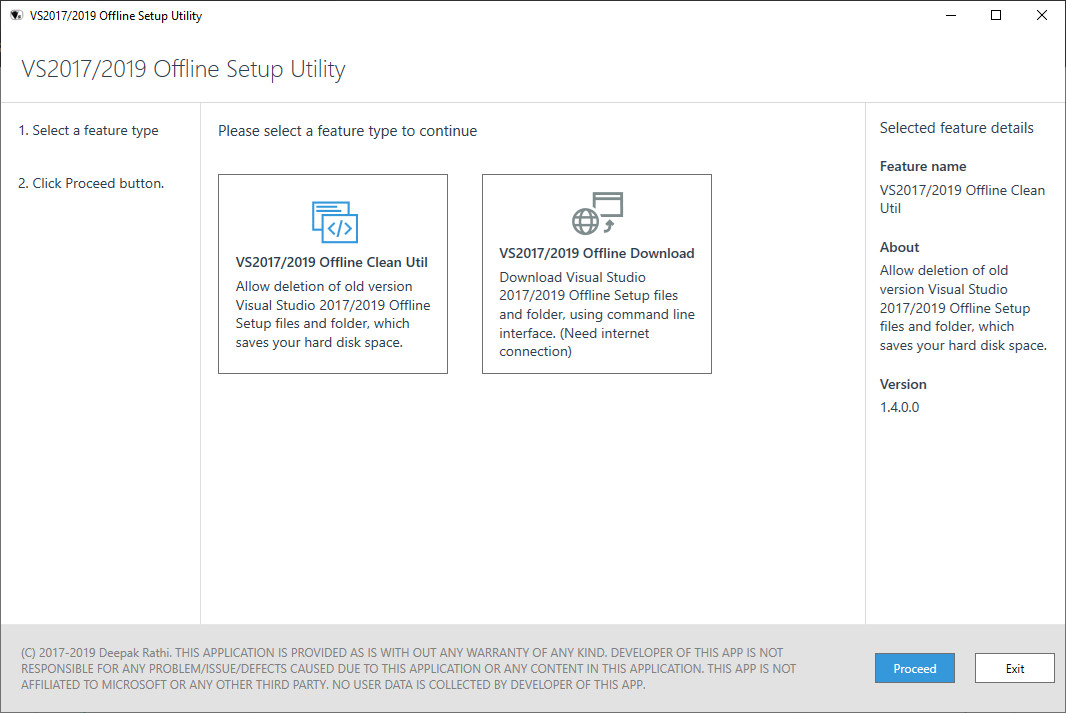Select the VS2017/2019 Offline Download card title
1066x713 pixels.
(597, 254)
